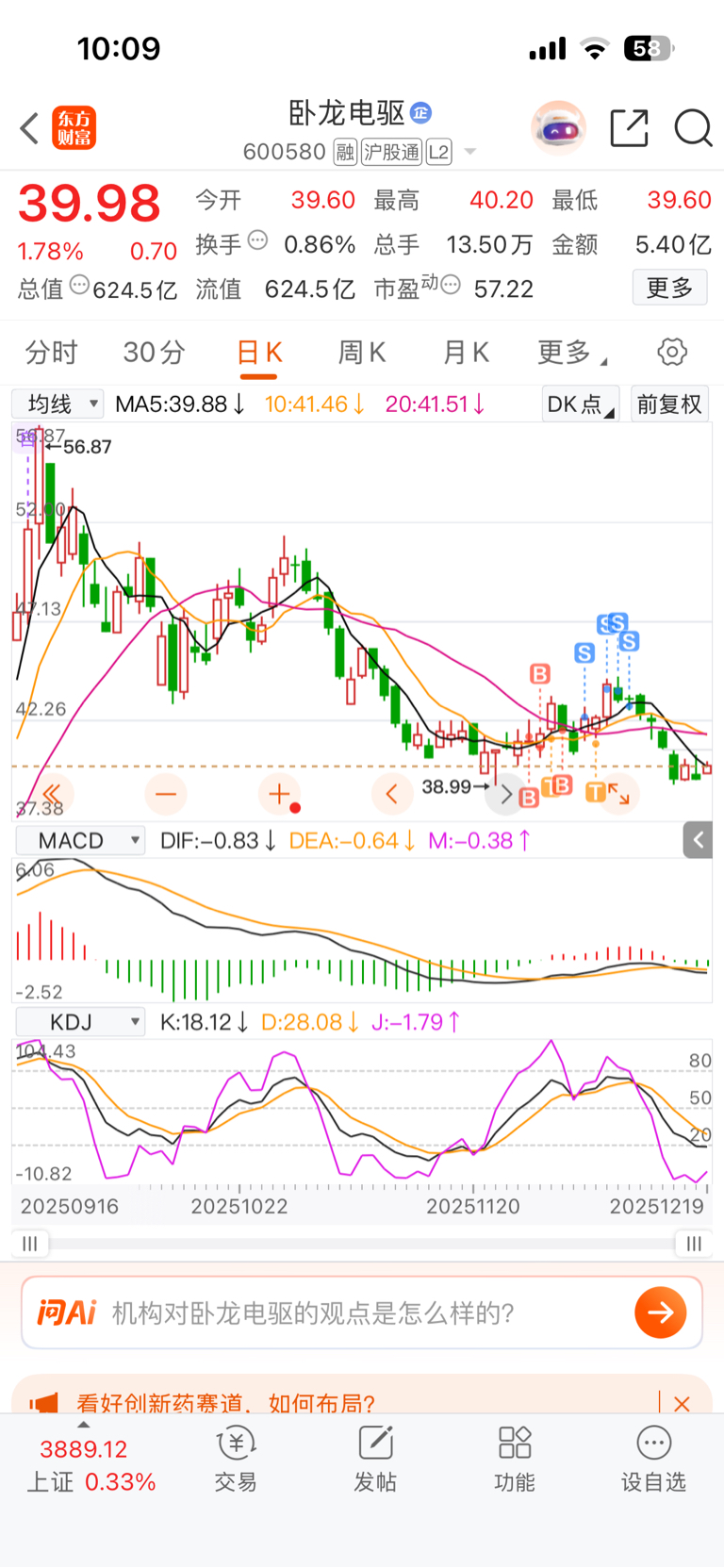Tap the right range slider handle
Image resolution: width=724 pixels, height=1568 pixels.
694,1244
